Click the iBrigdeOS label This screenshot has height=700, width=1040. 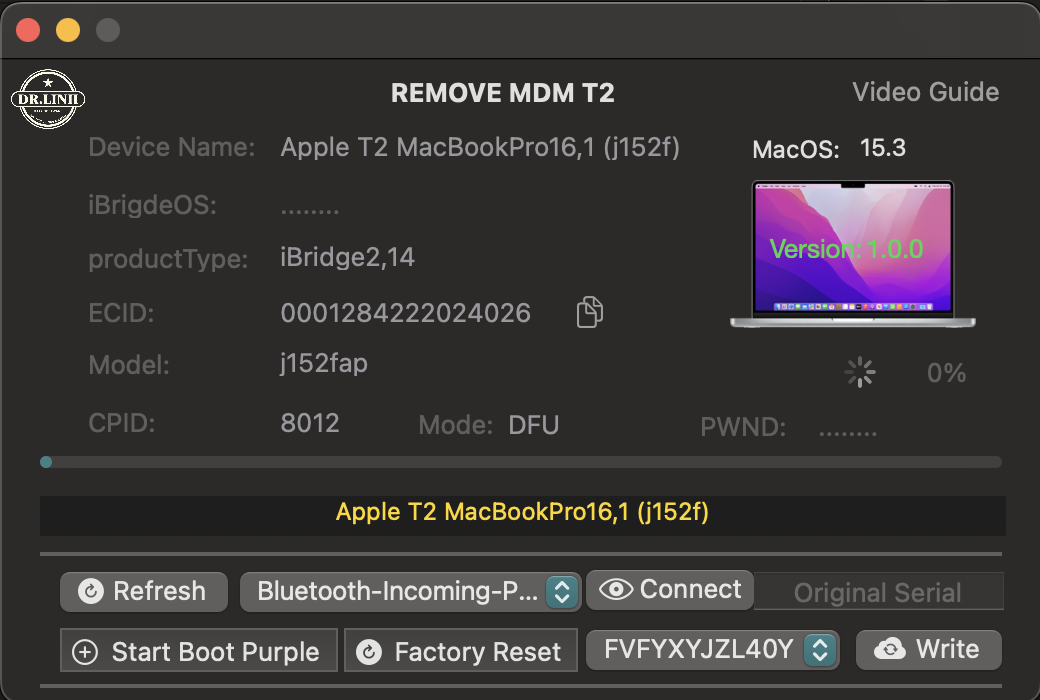[x=153, y=205]
